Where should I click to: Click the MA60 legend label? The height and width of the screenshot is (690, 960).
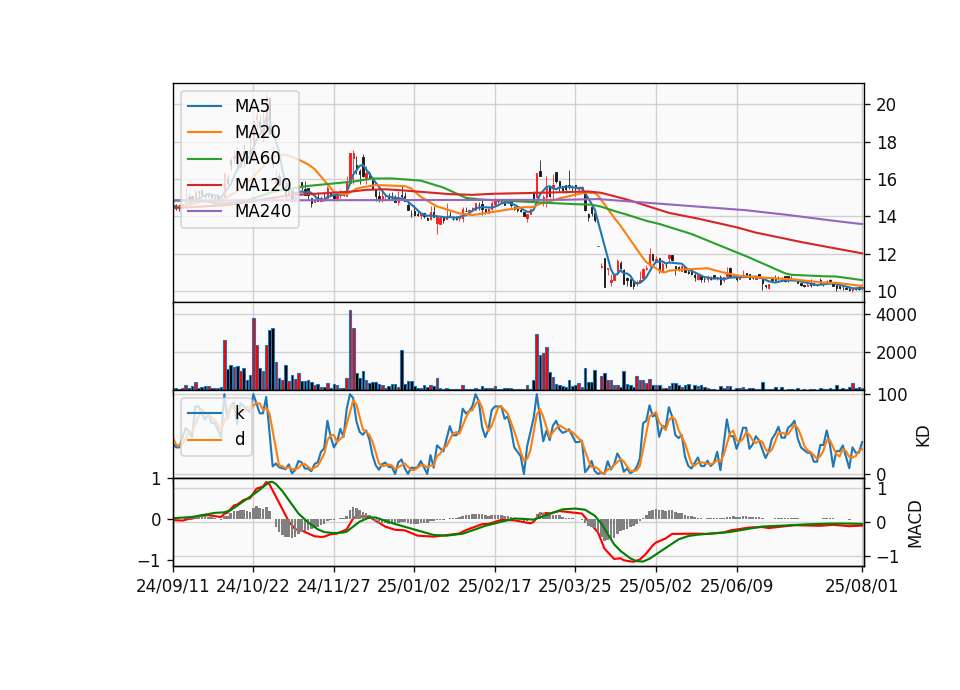pos(257,158)
